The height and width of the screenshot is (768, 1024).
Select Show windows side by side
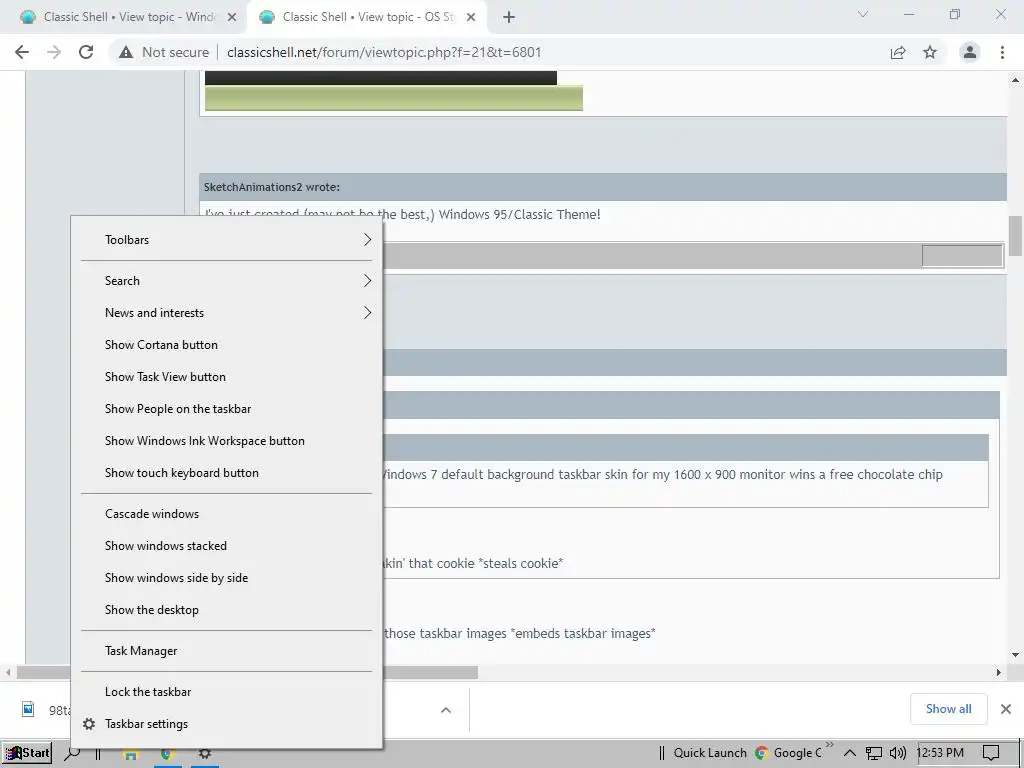(227, 578)
